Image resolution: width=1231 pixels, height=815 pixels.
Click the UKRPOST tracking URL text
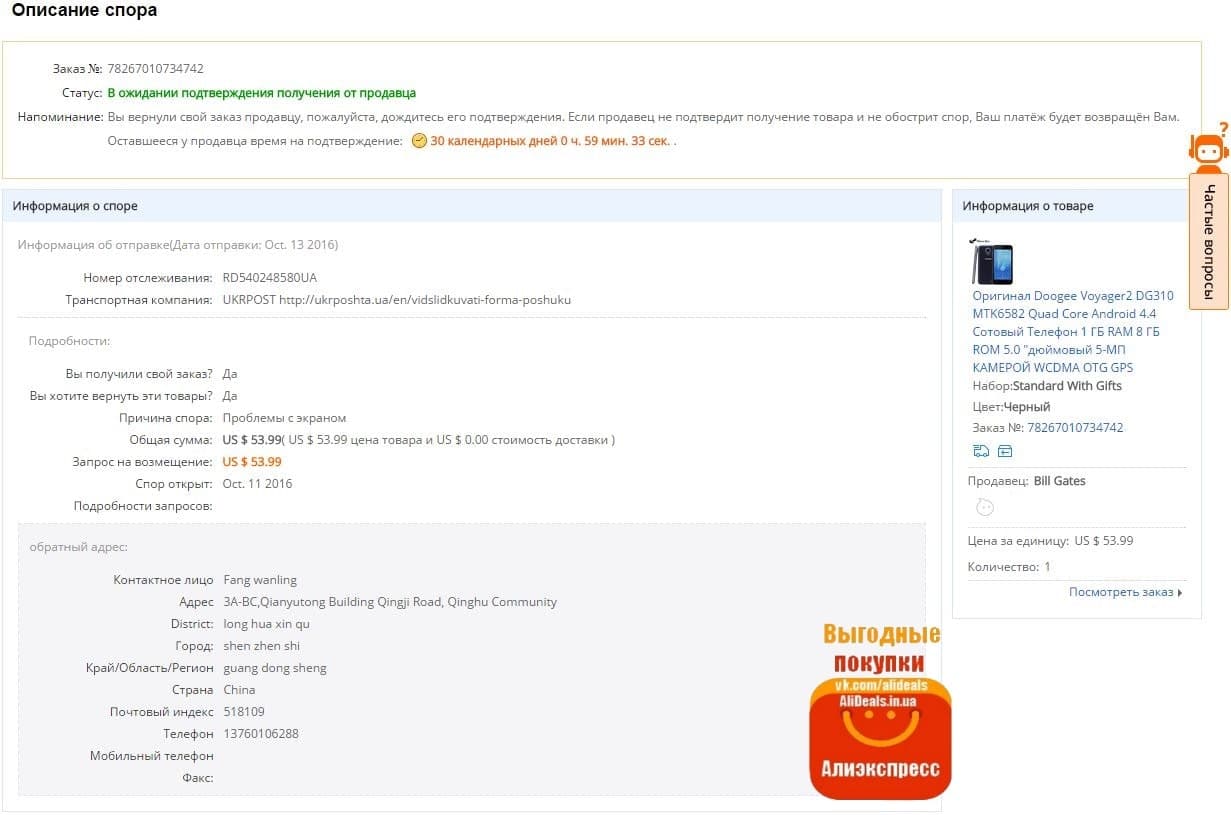click(424, 300)
